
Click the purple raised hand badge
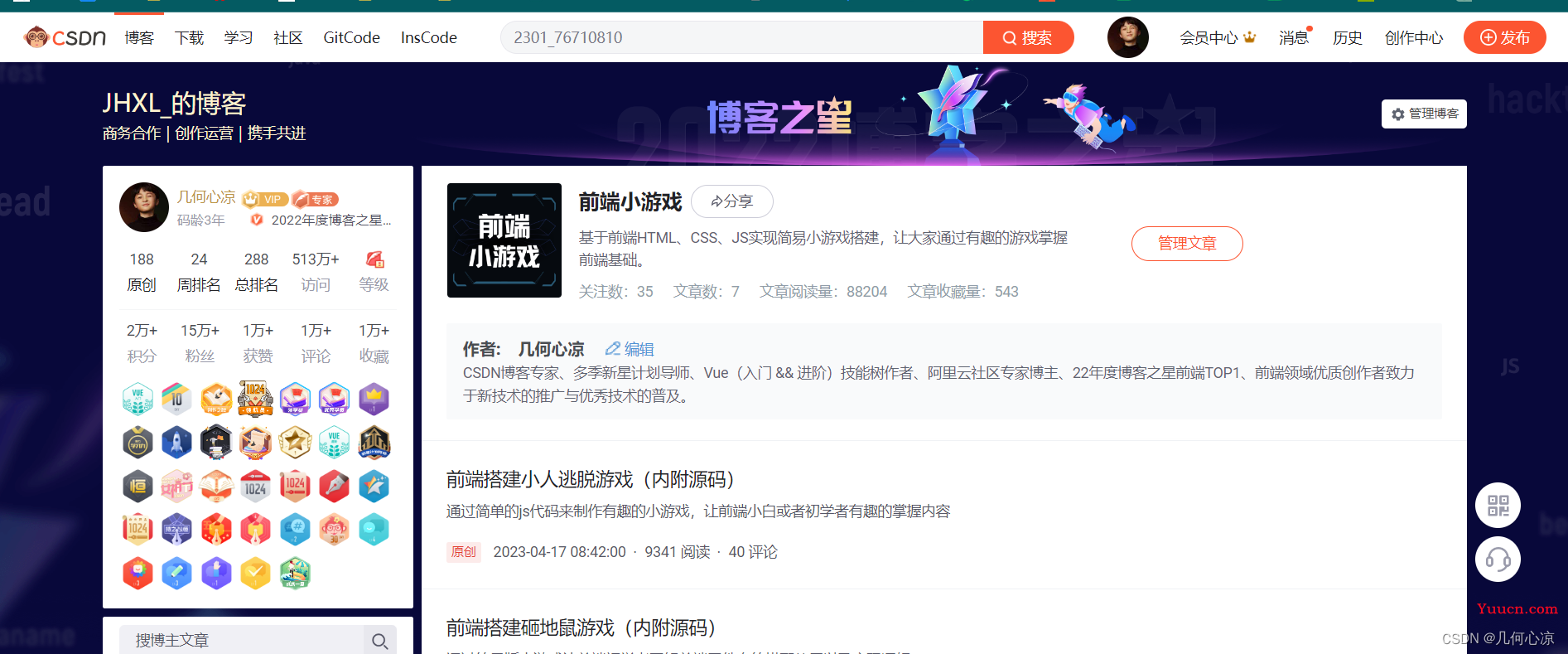[x=216, y=573]
